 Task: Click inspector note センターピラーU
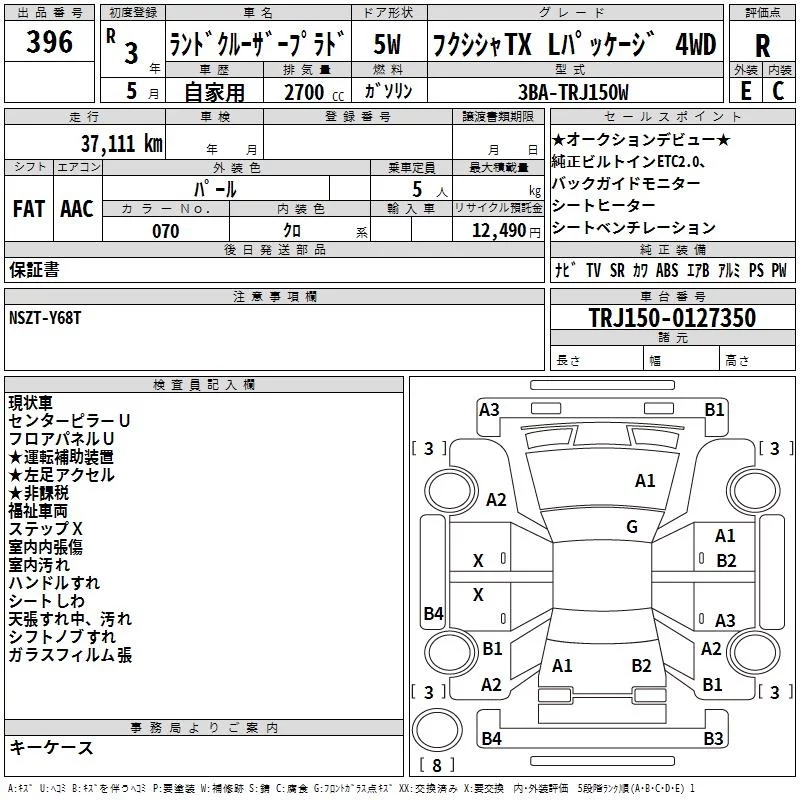click(69, 420)
